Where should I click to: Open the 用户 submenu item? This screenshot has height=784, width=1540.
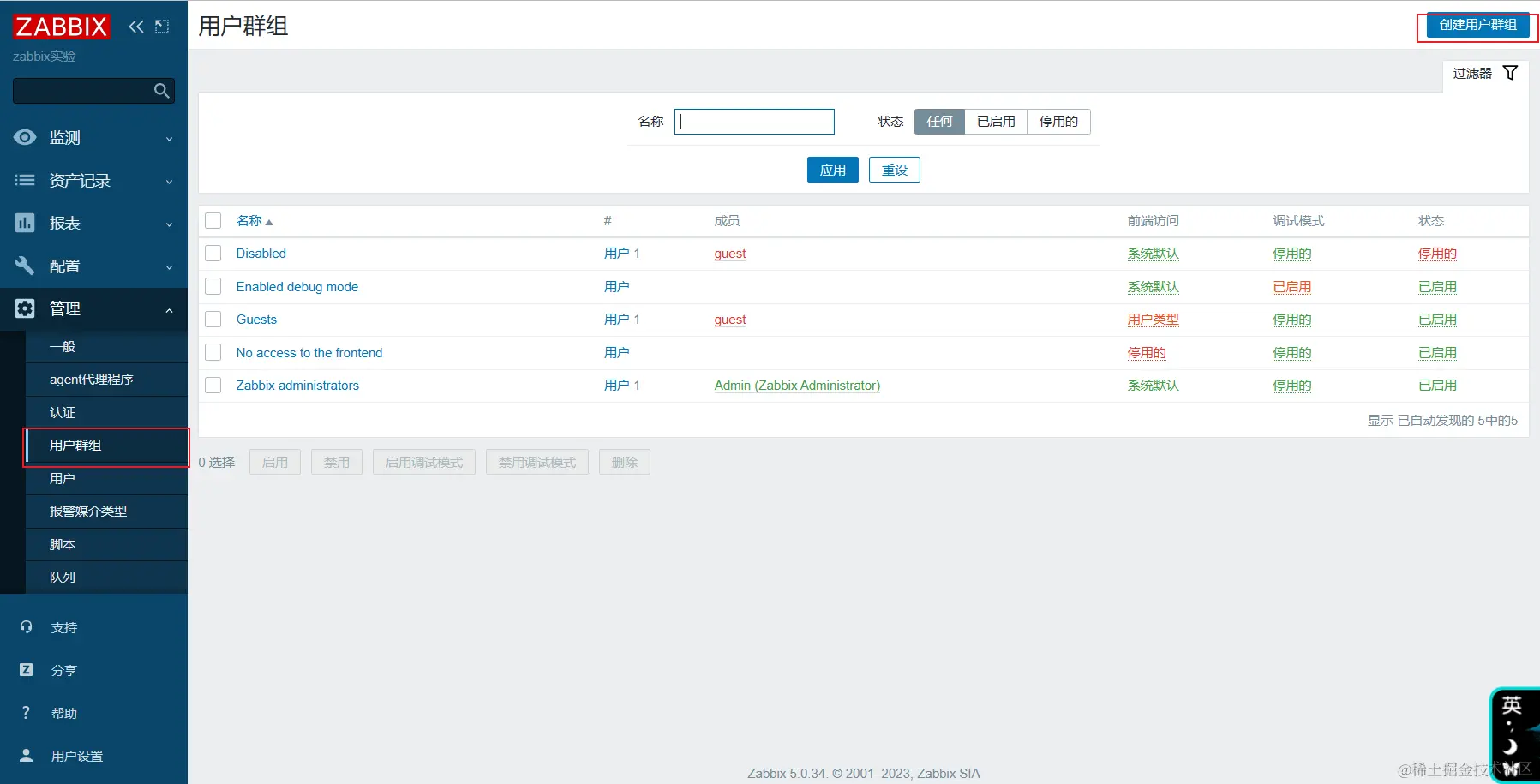(x=106, y=479)
